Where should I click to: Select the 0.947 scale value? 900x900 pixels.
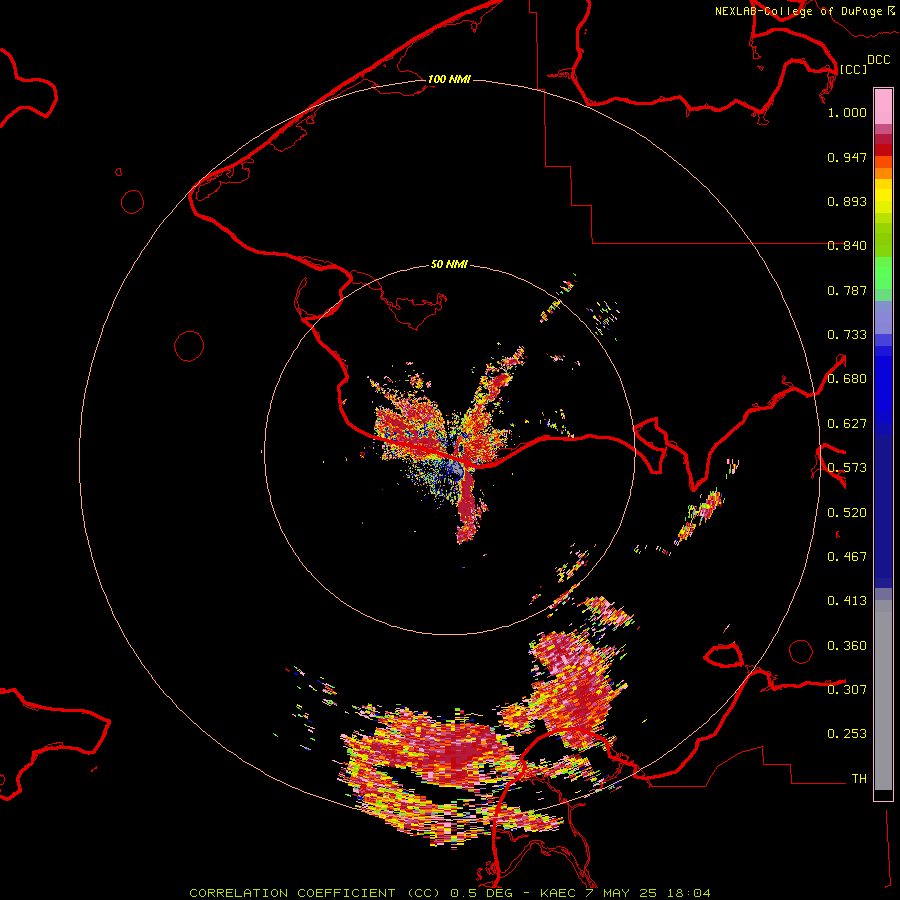(847, 157)
